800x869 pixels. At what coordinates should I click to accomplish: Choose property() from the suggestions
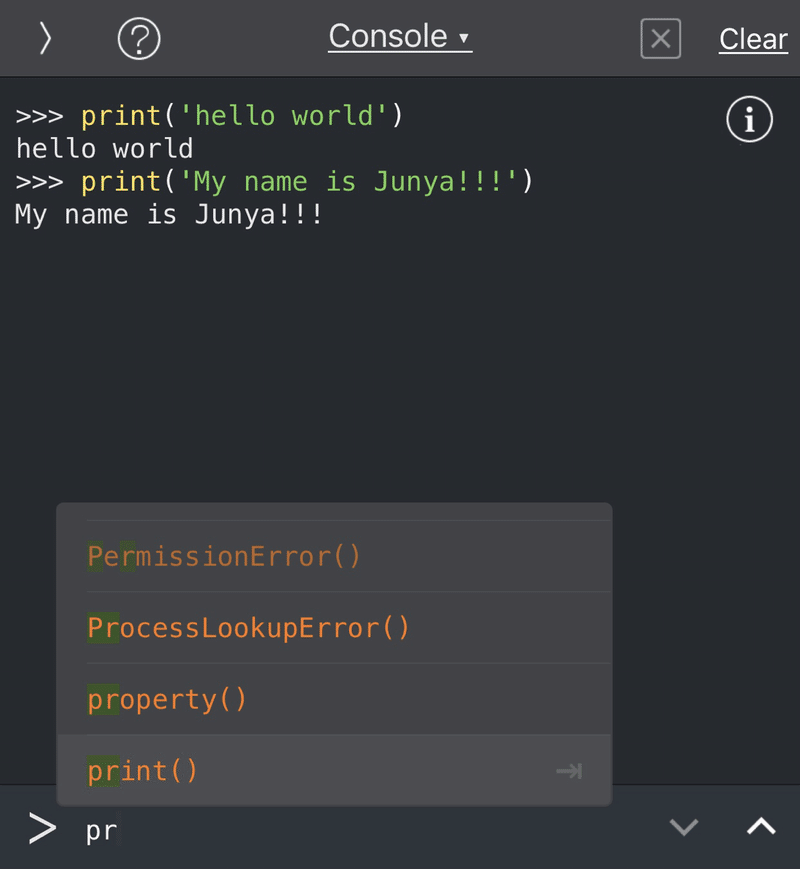[166, 699]
